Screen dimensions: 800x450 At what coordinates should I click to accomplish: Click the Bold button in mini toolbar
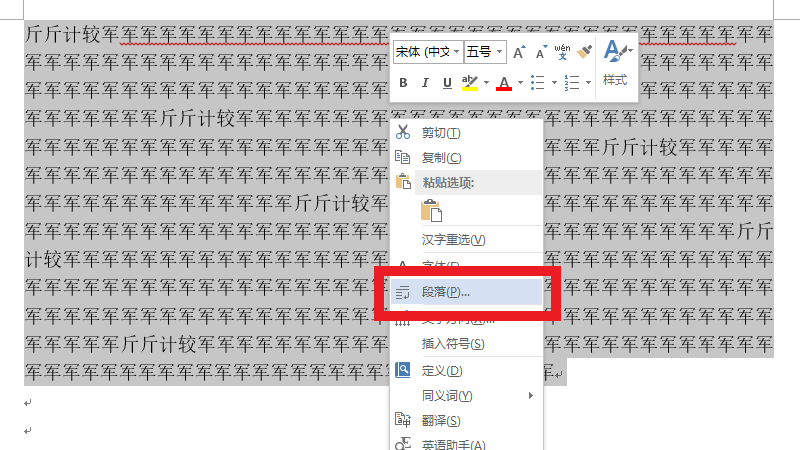403,82
